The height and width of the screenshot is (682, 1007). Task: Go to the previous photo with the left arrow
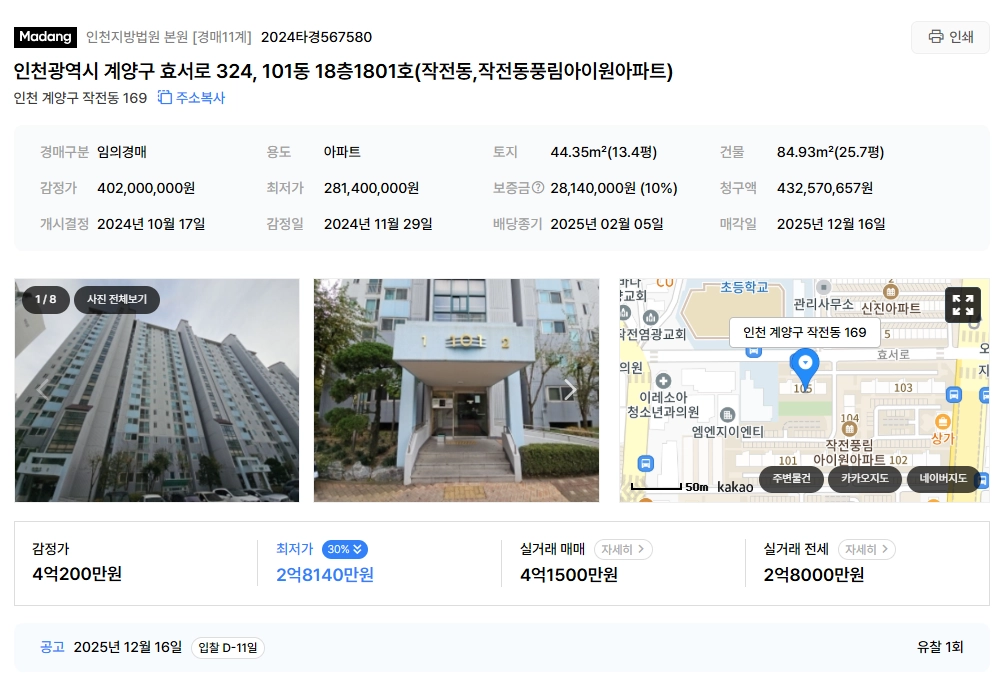(x=44, y=390)
